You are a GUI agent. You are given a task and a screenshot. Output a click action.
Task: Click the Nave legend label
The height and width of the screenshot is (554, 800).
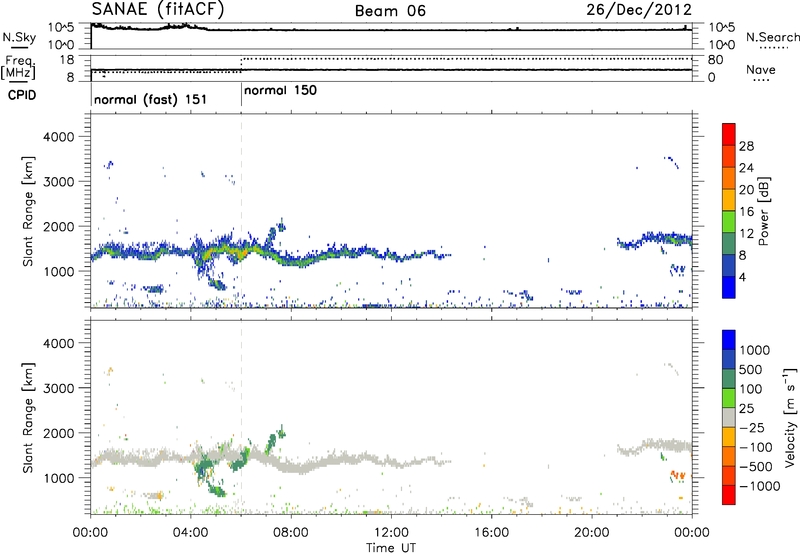(761, 69)
